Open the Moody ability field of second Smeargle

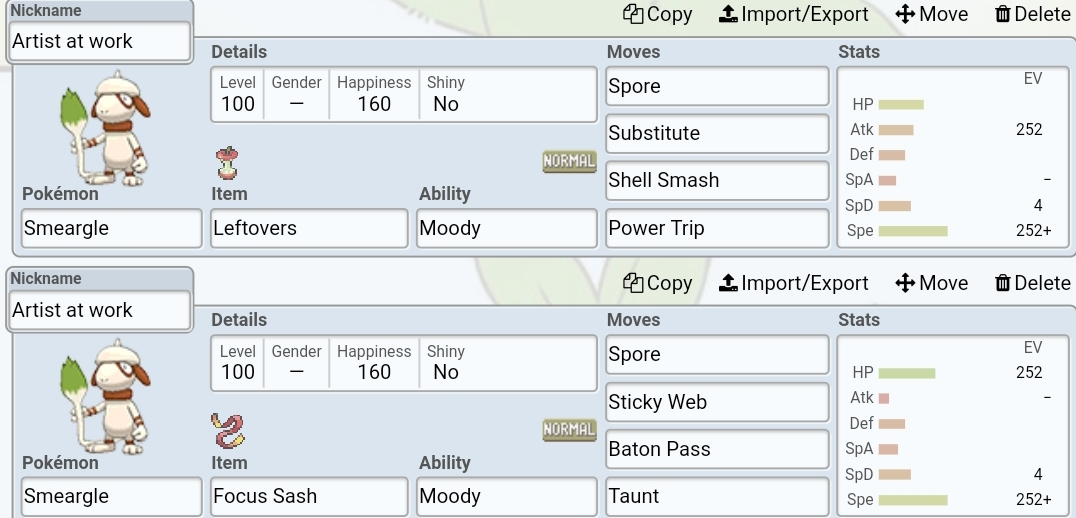[506, 496]
